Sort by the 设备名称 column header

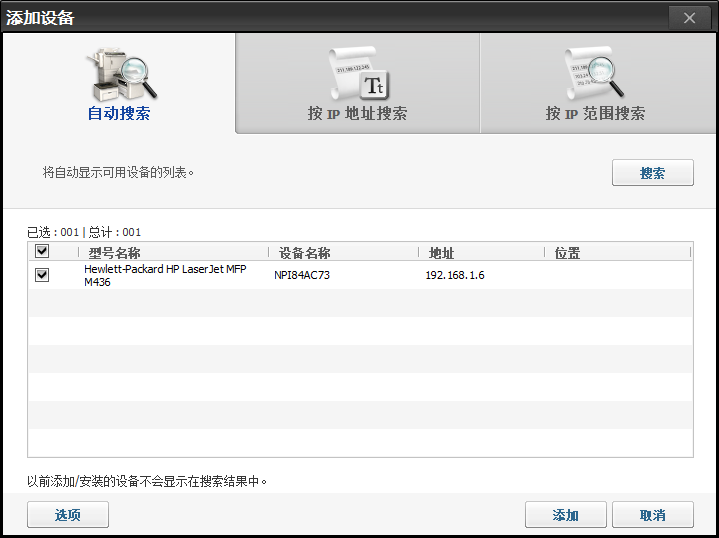305,253
